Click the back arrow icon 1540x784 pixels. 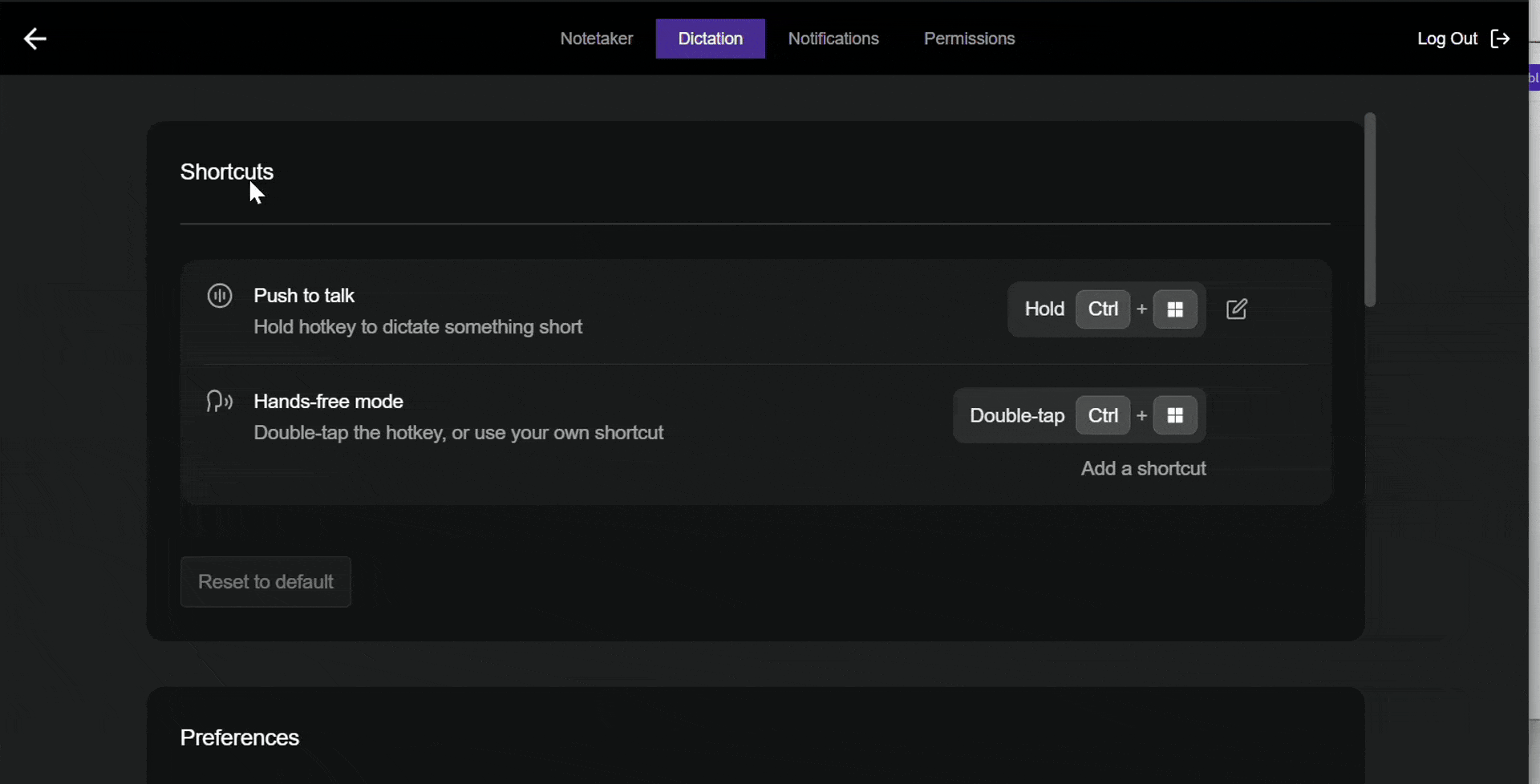34,38
